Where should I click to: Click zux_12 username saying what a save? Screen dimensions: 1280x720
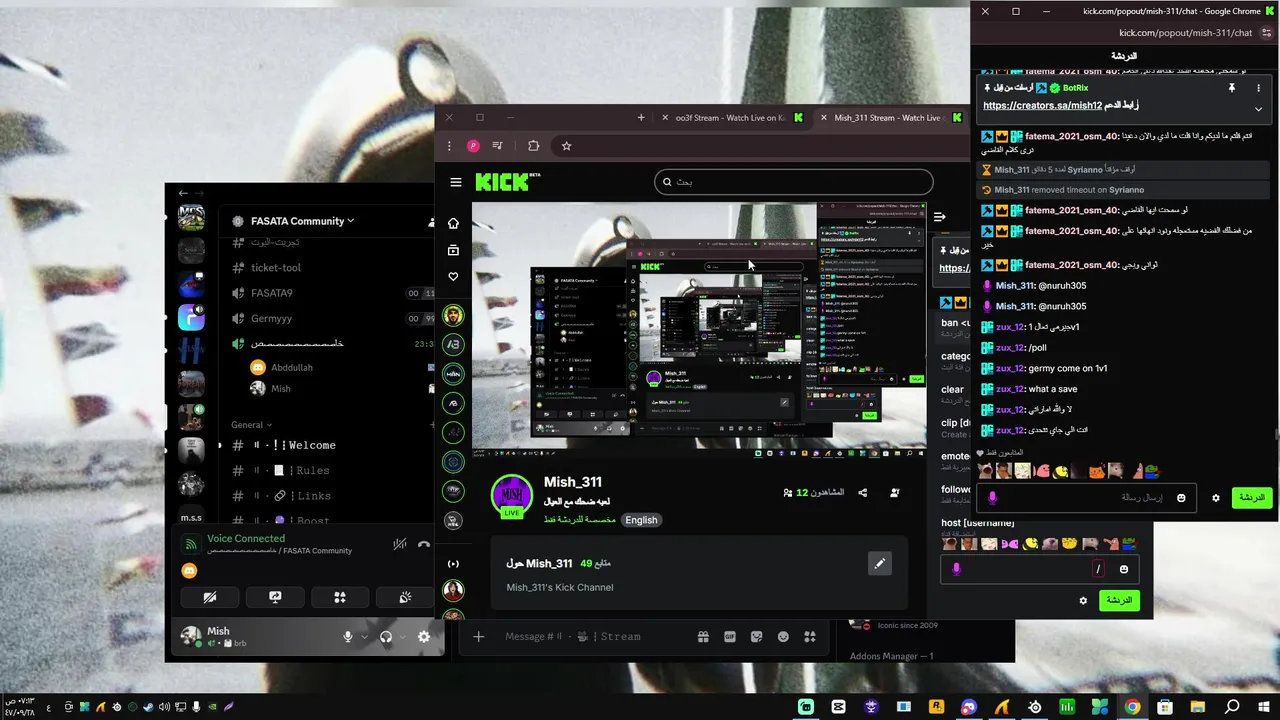pyautogui.click(x=1011, y=389)
